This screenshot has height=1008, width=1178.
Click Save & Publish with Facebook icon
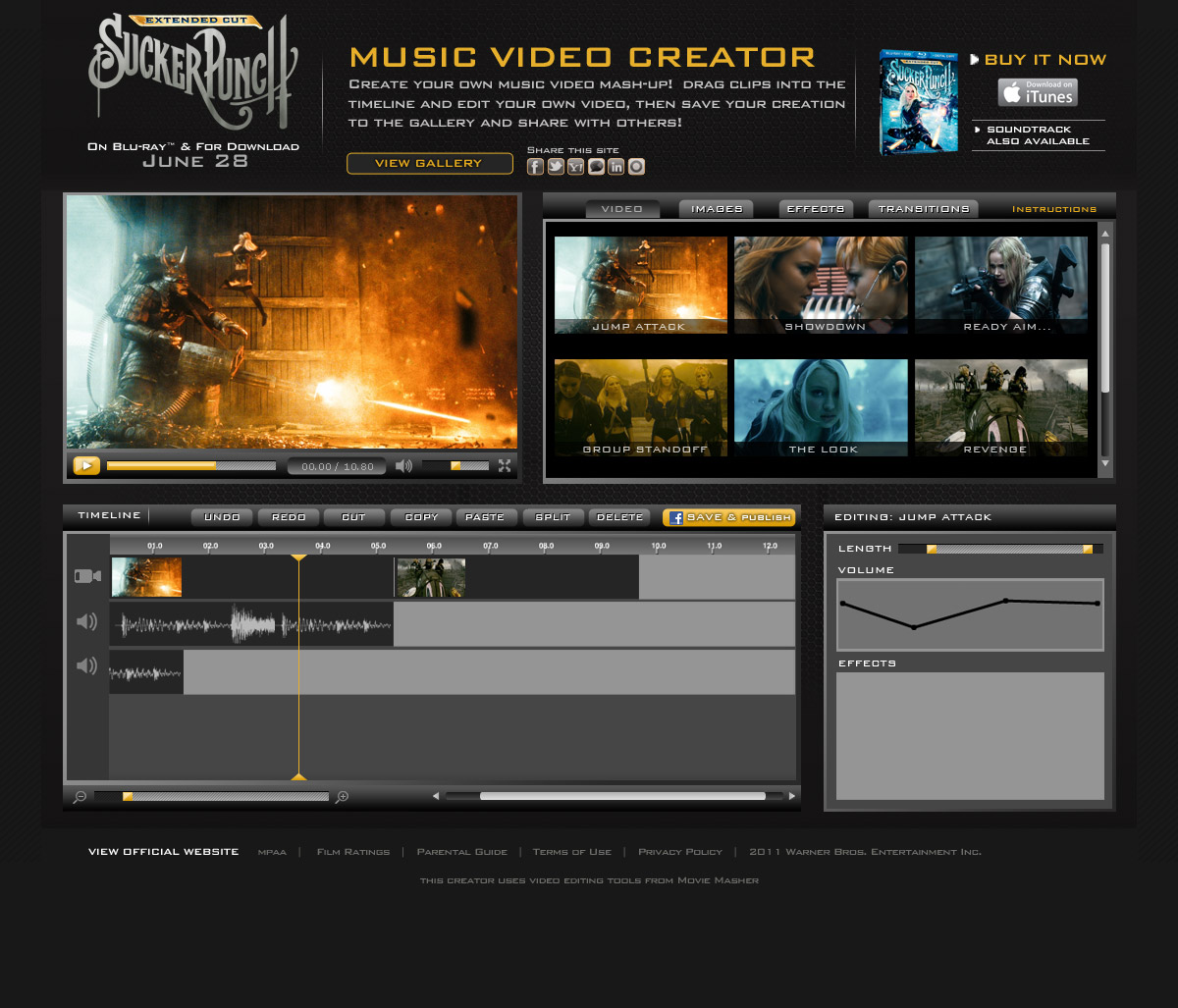(729, 517)
